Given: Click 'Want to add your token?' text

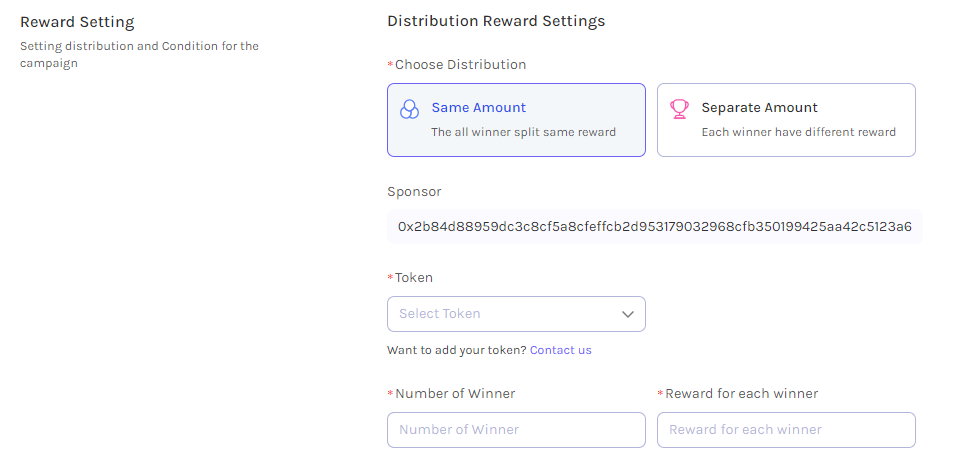Looking at the screenshot, I should 457,350.
